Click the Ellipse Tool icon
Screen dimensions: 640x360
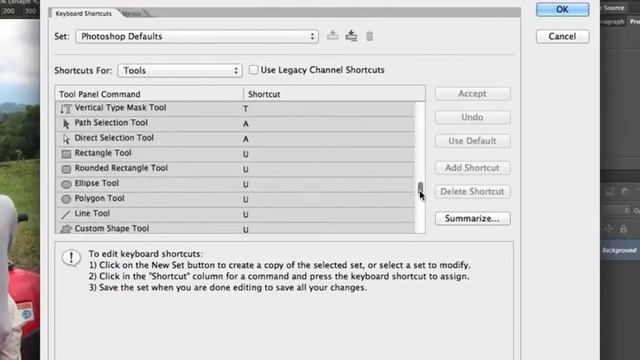[66, 184]
